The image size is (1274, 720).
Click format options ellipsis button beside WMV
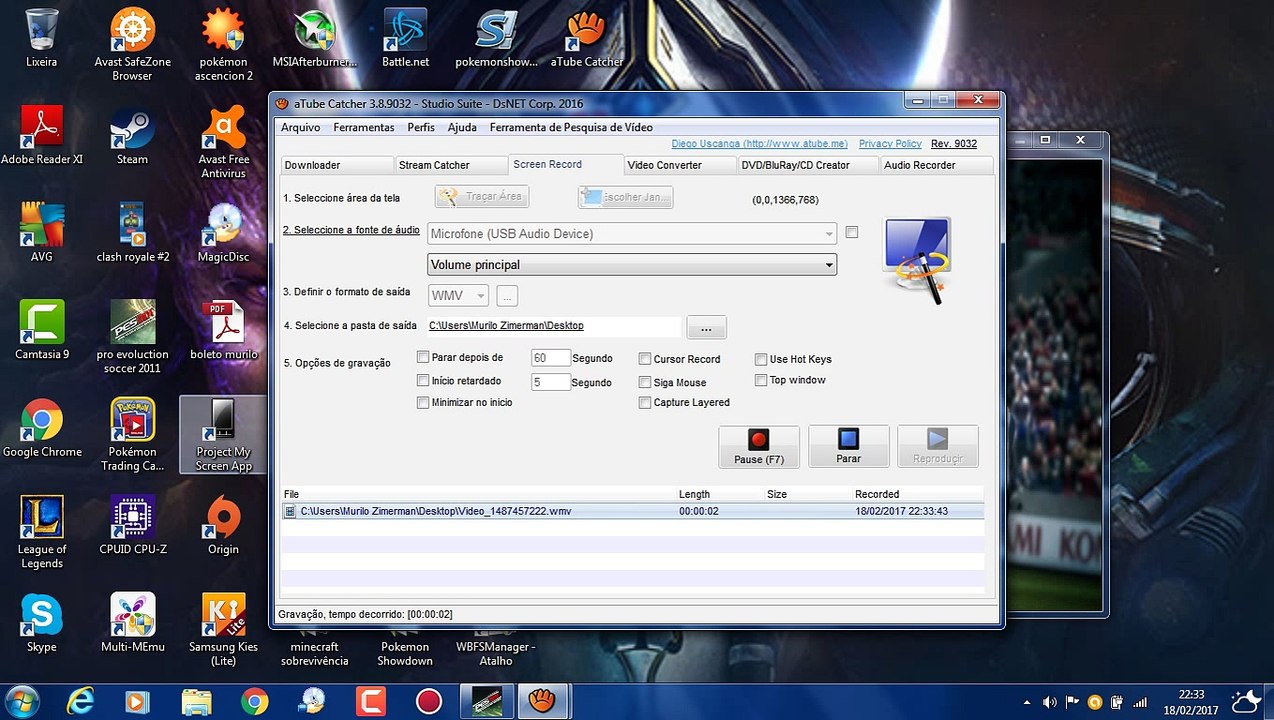pos(507,296)
